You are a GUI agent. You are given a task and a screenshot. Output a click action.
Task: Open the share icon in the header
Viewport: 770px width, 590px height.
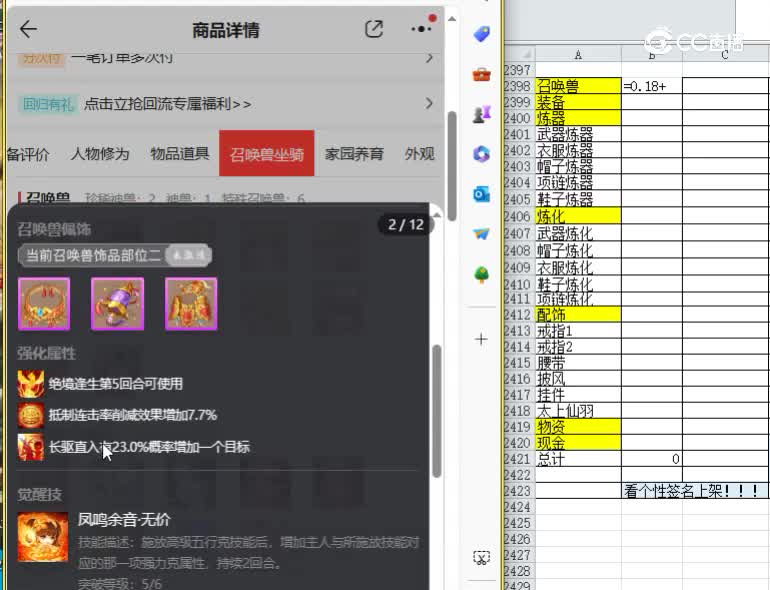374,29
